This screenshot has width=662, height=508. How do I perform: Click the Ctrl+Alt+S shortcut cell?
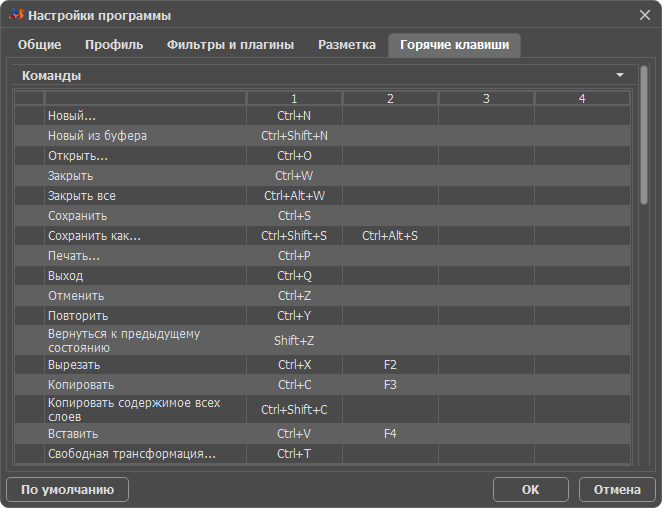coord(390,236)
